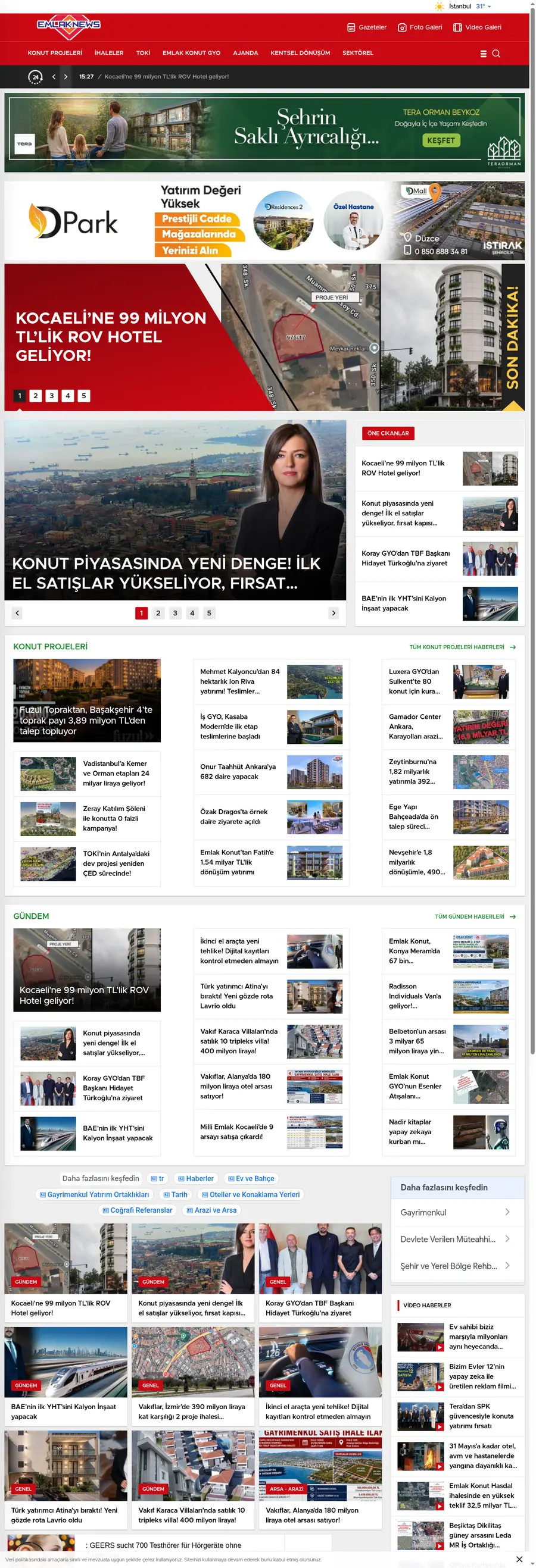Open Kentsel Dönüşüm menu item
The width and height of the screenshot is (536, 1568).
coord(300,53)
